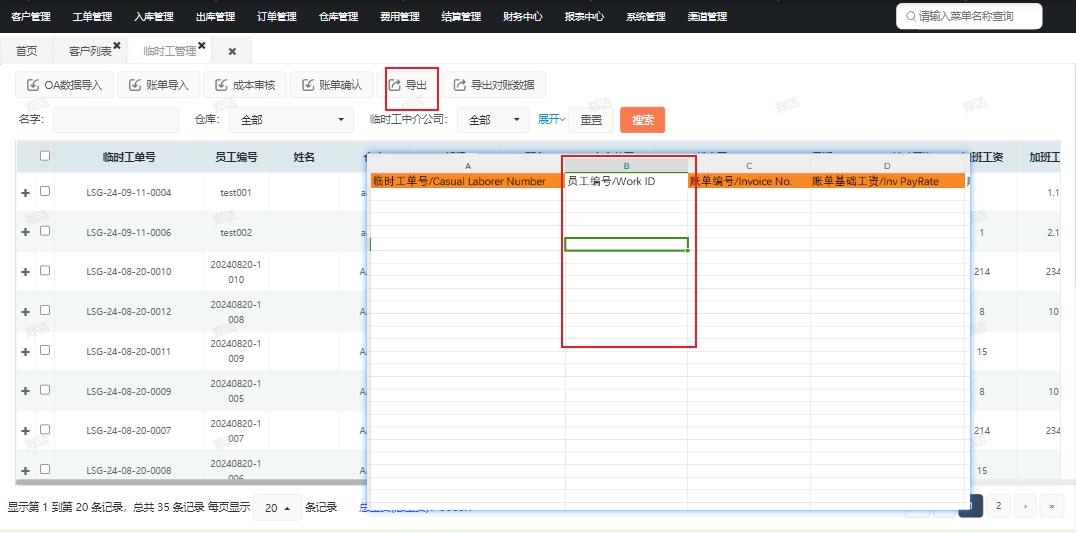Click the 姓名 column header
The height and width of the screenshot is (533, 1076).
coord(304,157)
